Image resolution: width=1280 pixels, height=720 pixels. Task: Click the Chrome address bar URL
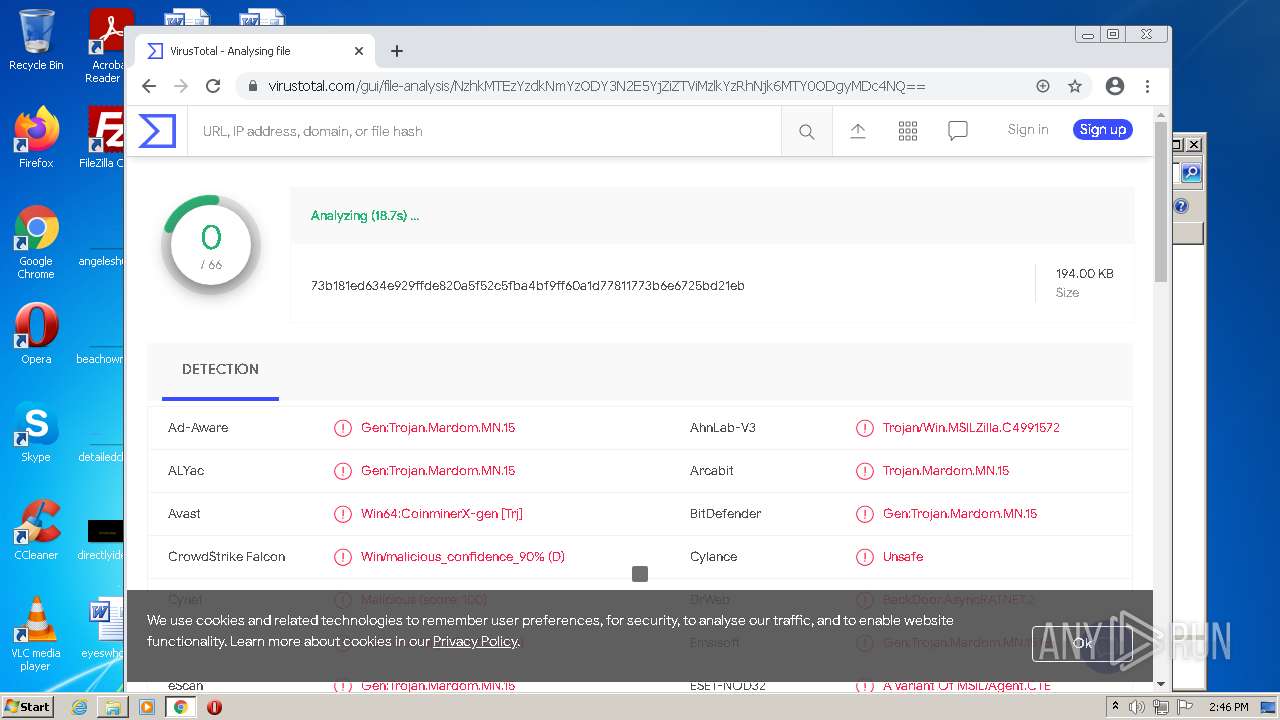pyautogui.click(x=597, y=86)
